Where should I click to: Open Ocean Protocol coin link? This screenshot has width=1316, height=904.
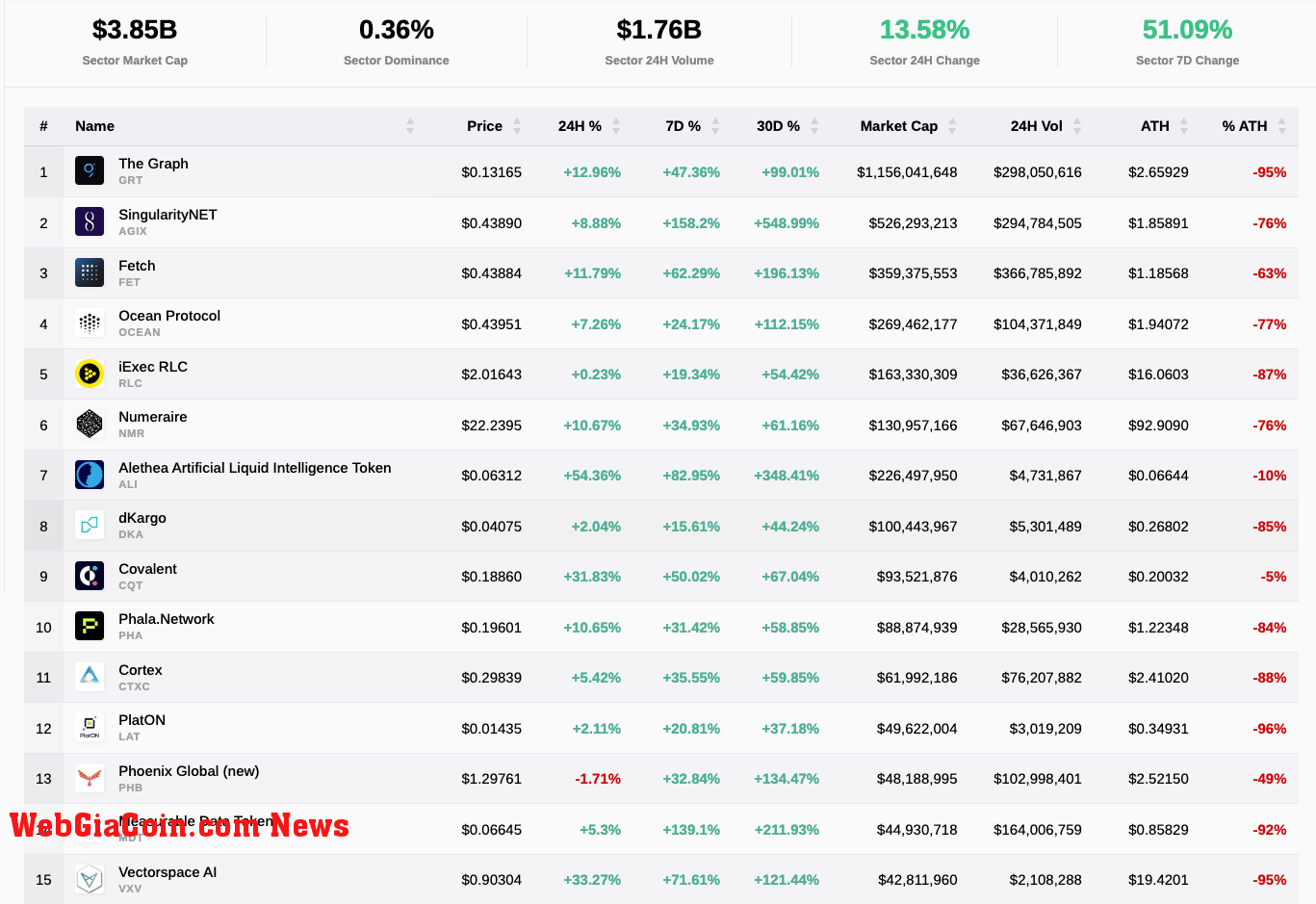coord(169,316)
